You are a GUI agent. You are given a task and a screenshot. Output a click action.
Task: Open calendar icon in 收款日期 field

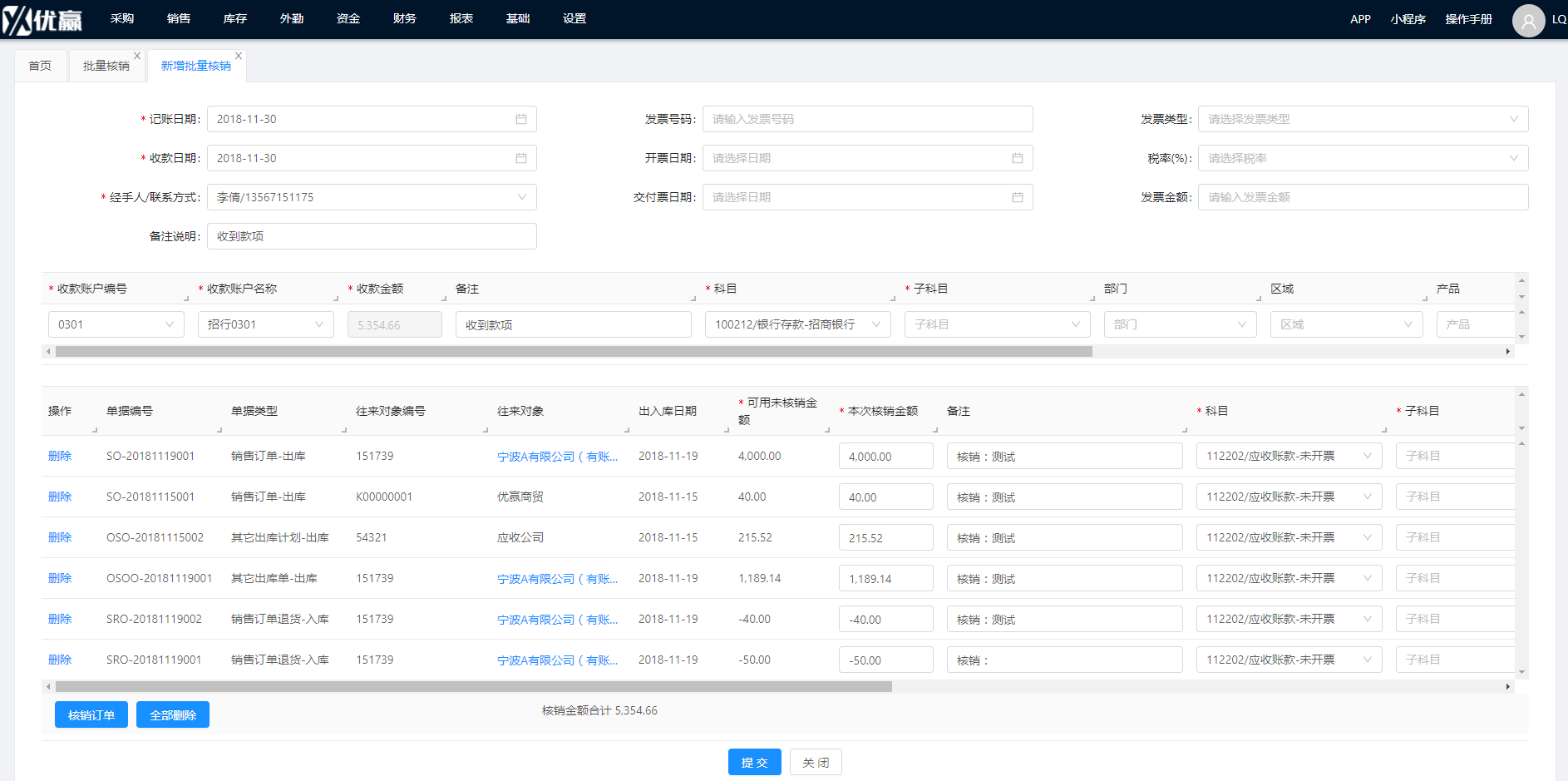(x=521, y=158)
